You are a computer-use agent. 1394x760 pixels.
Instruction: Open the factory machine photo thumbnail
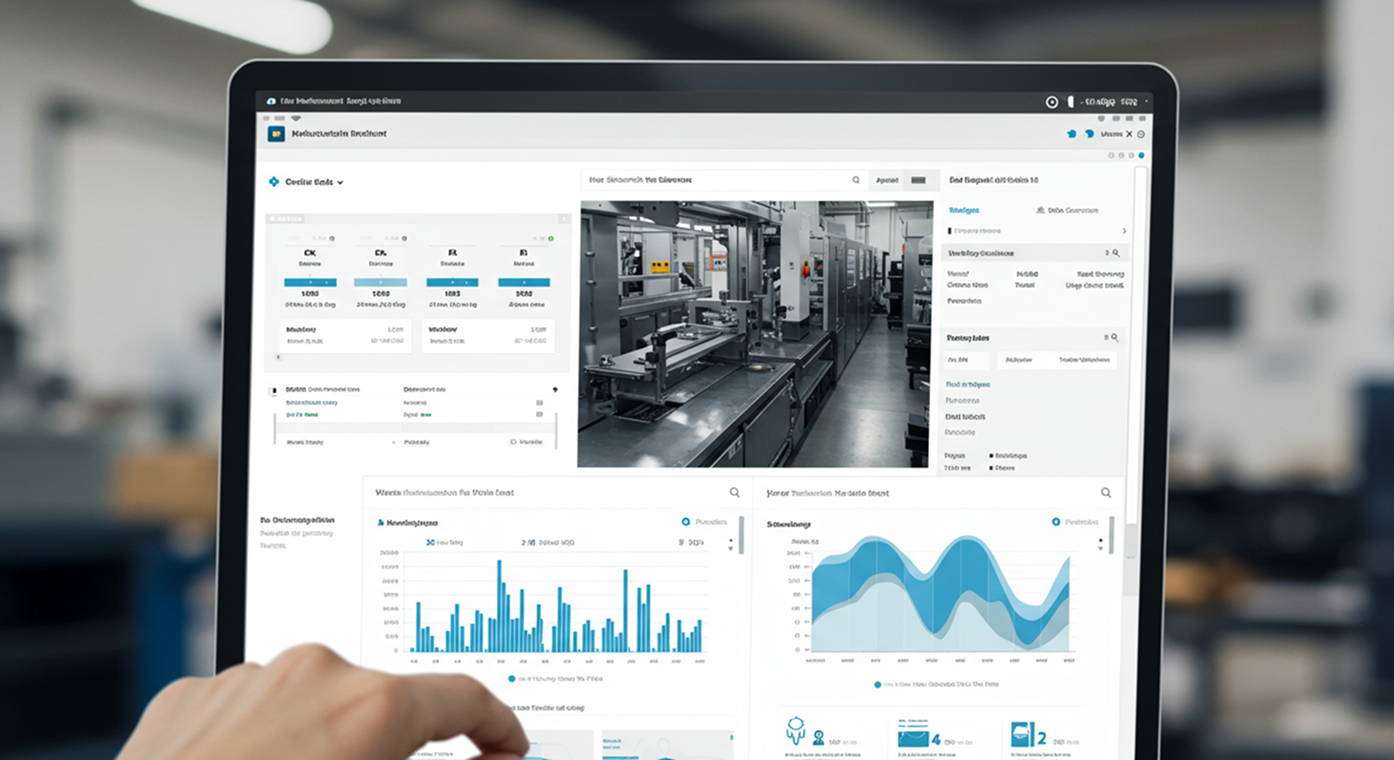point(754,334)
